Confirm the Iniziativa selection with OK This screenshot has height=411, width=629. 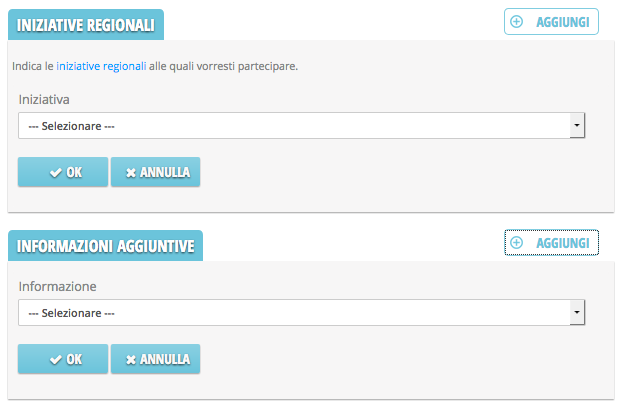(63, 172)
